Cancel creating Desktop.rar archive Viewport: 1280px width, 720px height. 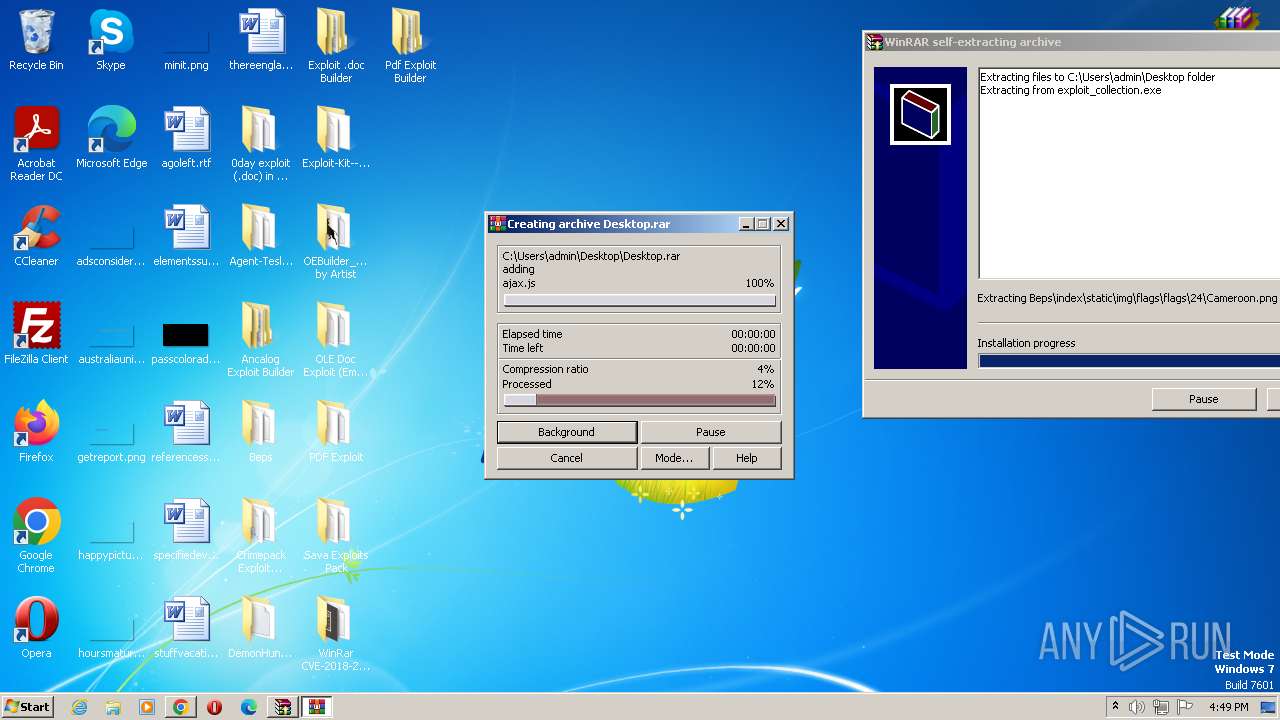click(566, 458)
